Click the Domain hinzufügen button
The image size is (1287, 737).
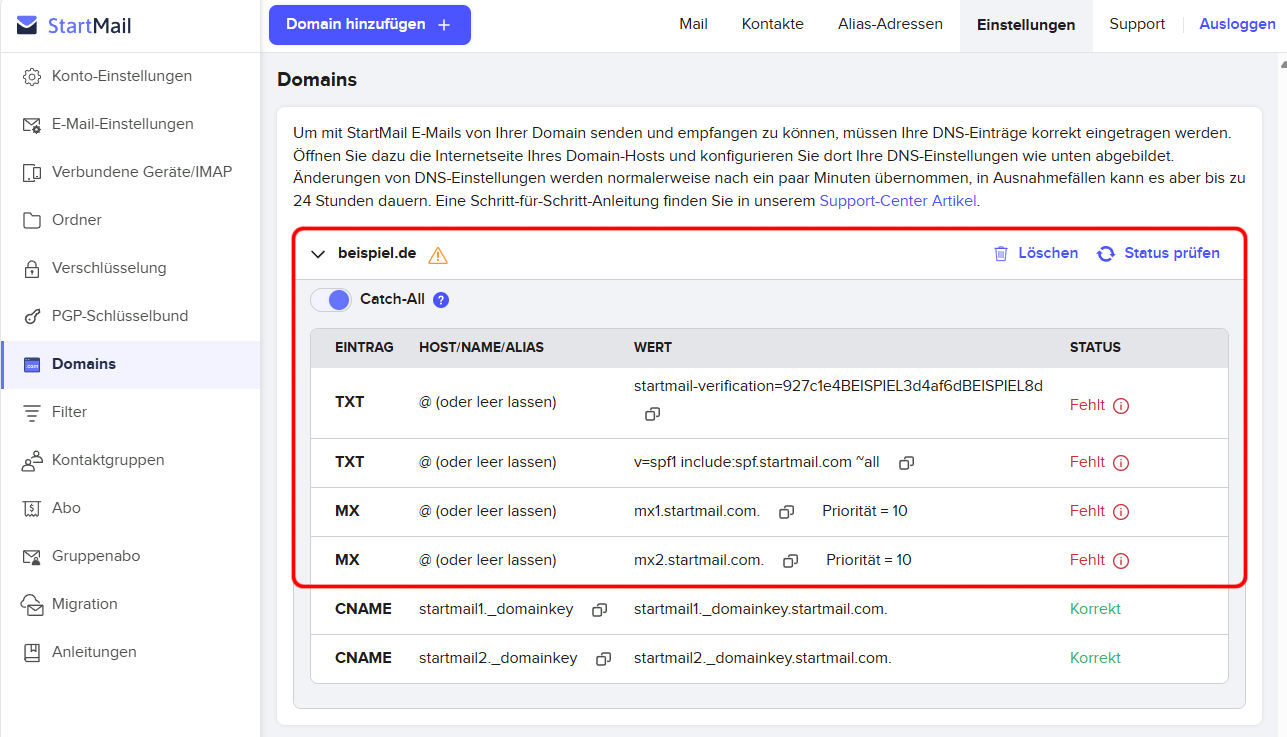click(370, 25)
